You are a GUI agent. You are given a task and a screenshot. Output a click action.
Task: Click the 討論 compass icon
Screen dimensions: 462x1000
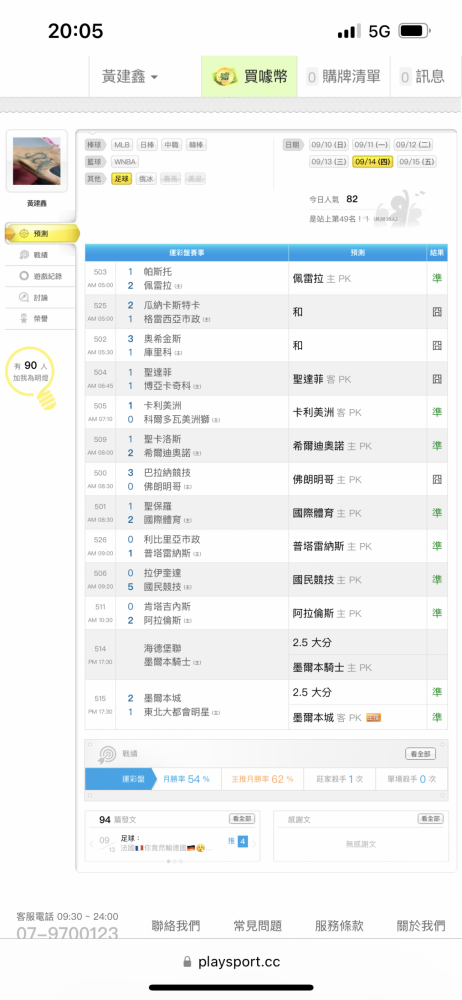click(24, 297)
